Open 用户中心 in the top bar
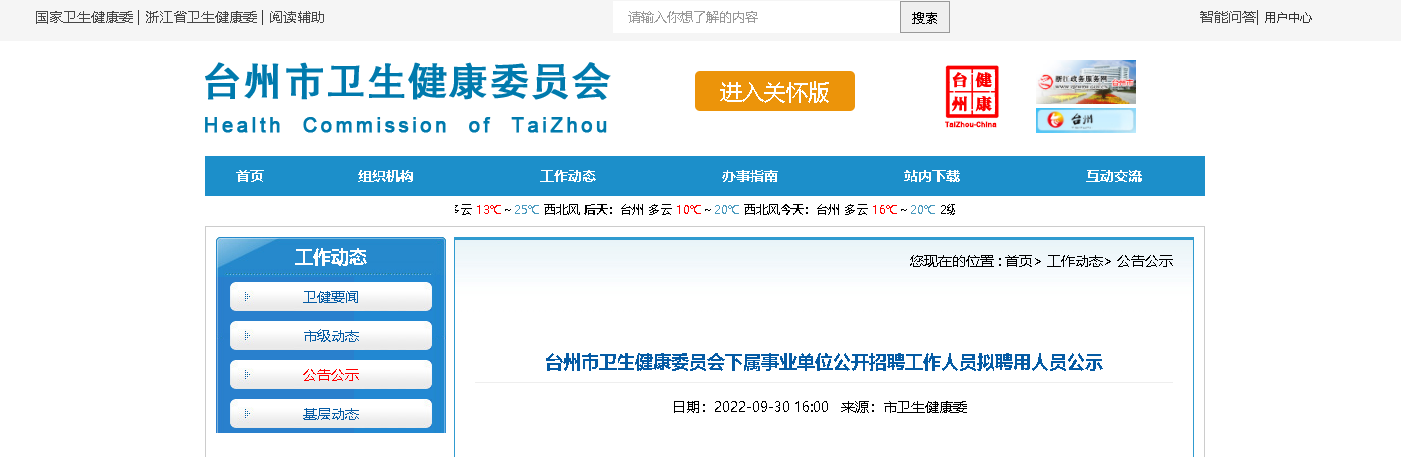This screenshot has width=1401, height=457. [x=1288, y=17]
